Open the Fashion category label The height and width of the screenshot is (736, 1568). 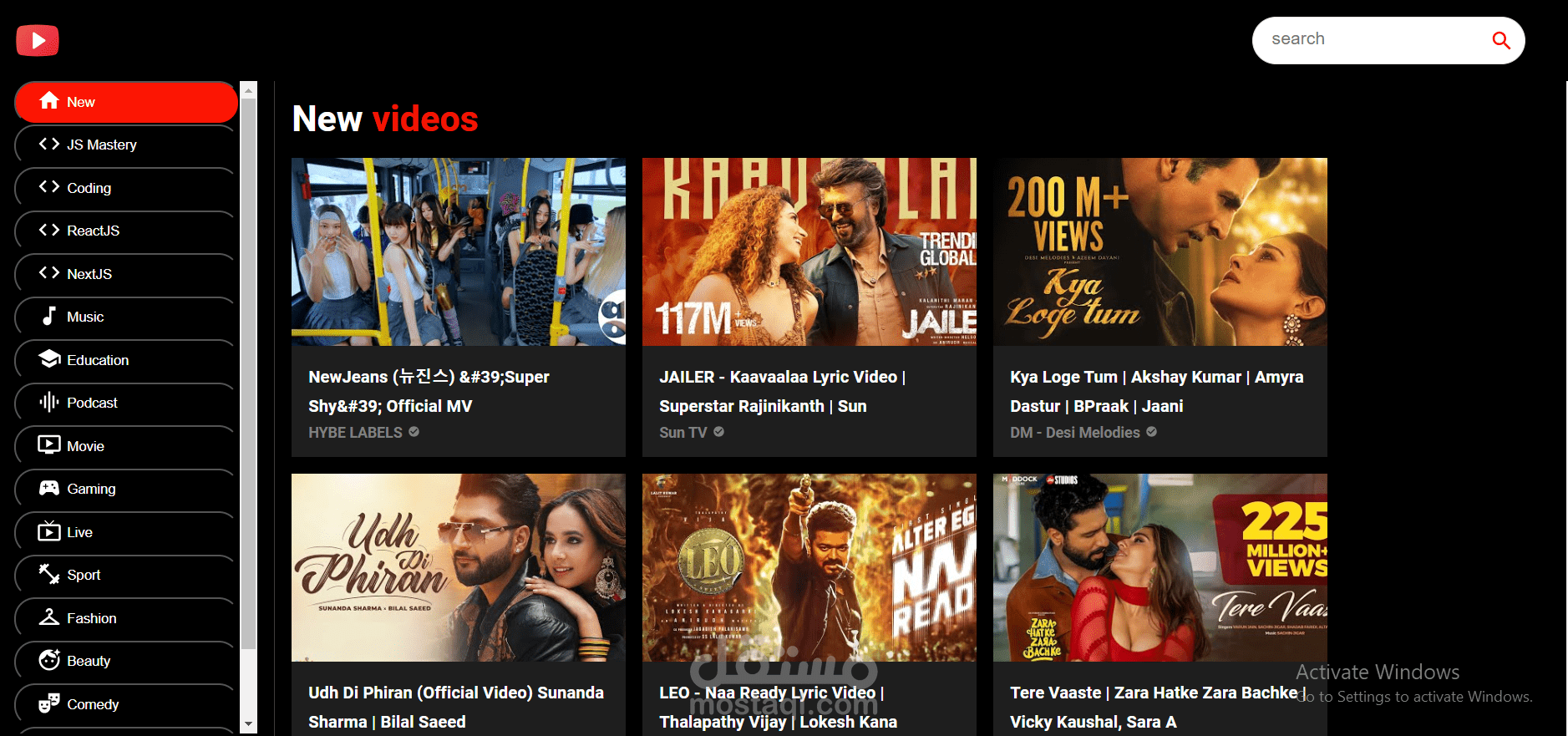(92, 618)
